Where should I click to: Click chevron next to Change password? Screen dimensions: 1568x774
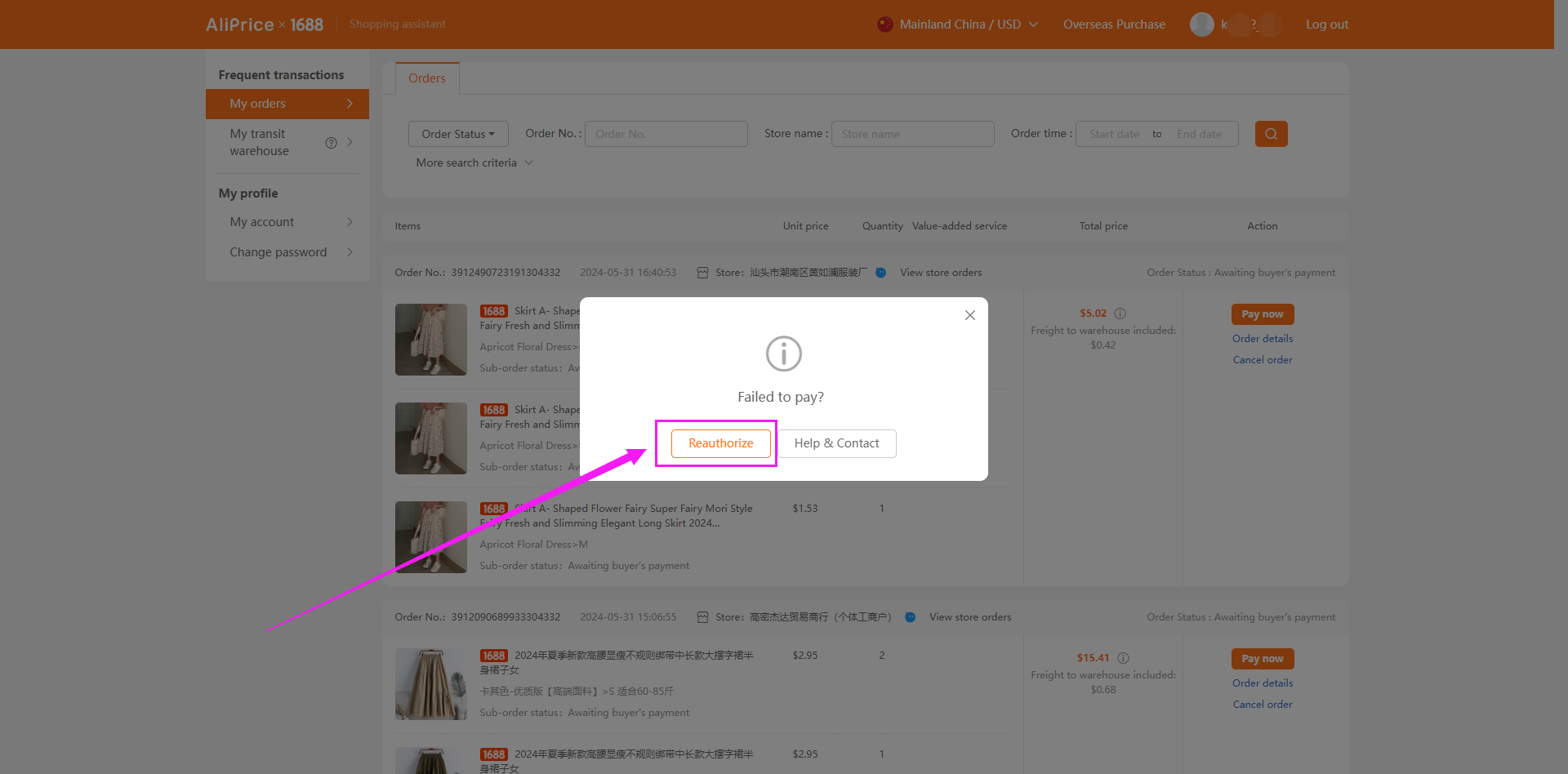(x=350, y=252)
